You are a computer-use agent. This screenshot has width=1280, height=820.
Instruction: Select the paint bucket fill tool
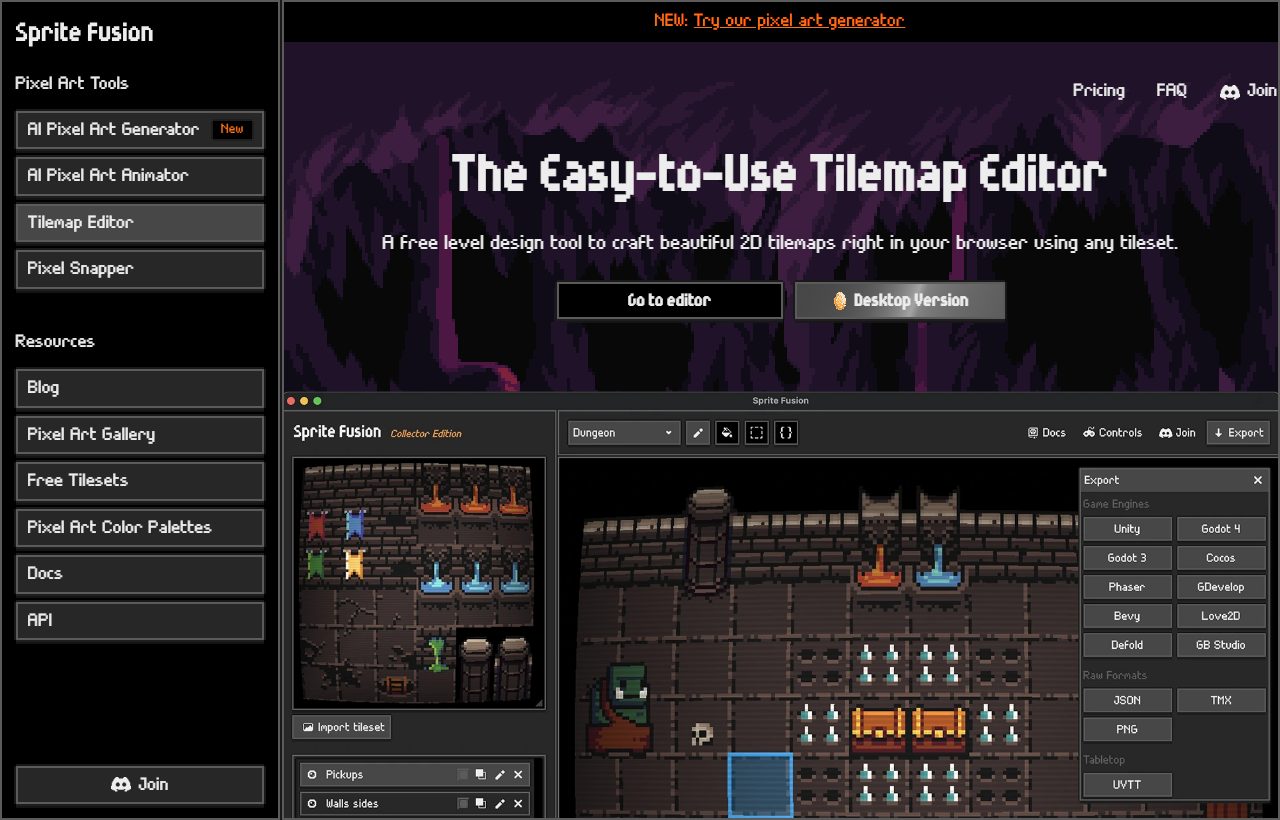tap(728, 433)
